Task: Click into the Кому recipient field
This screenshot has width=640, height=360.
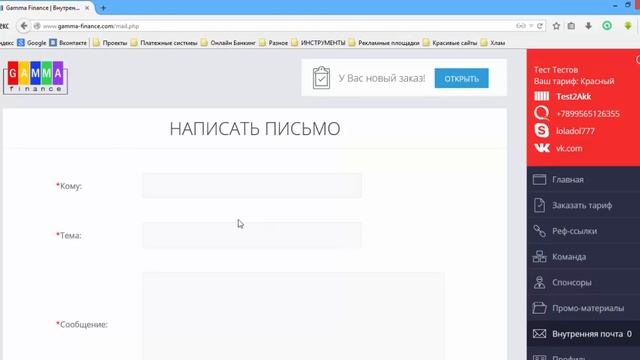Action: [252, 186]
